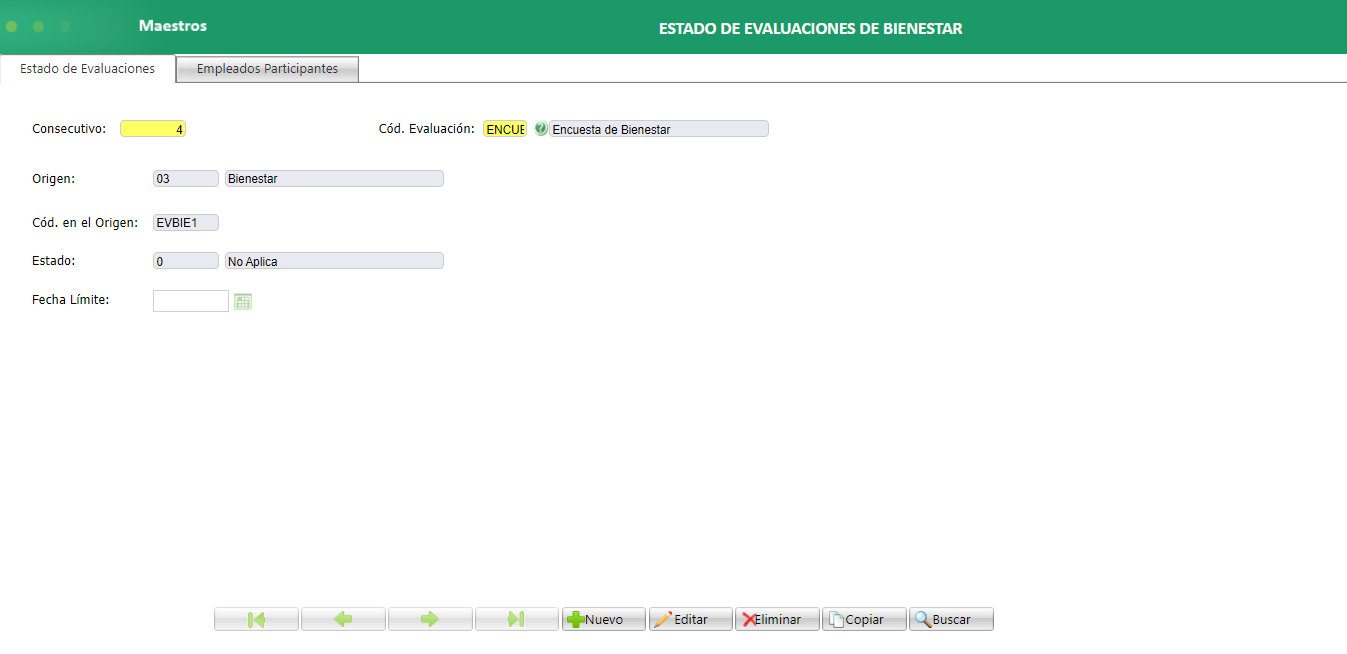The width and height of the screenshot is (1347, 654).
Task: Go to the previous record arrow
Action: click(343, 618)
